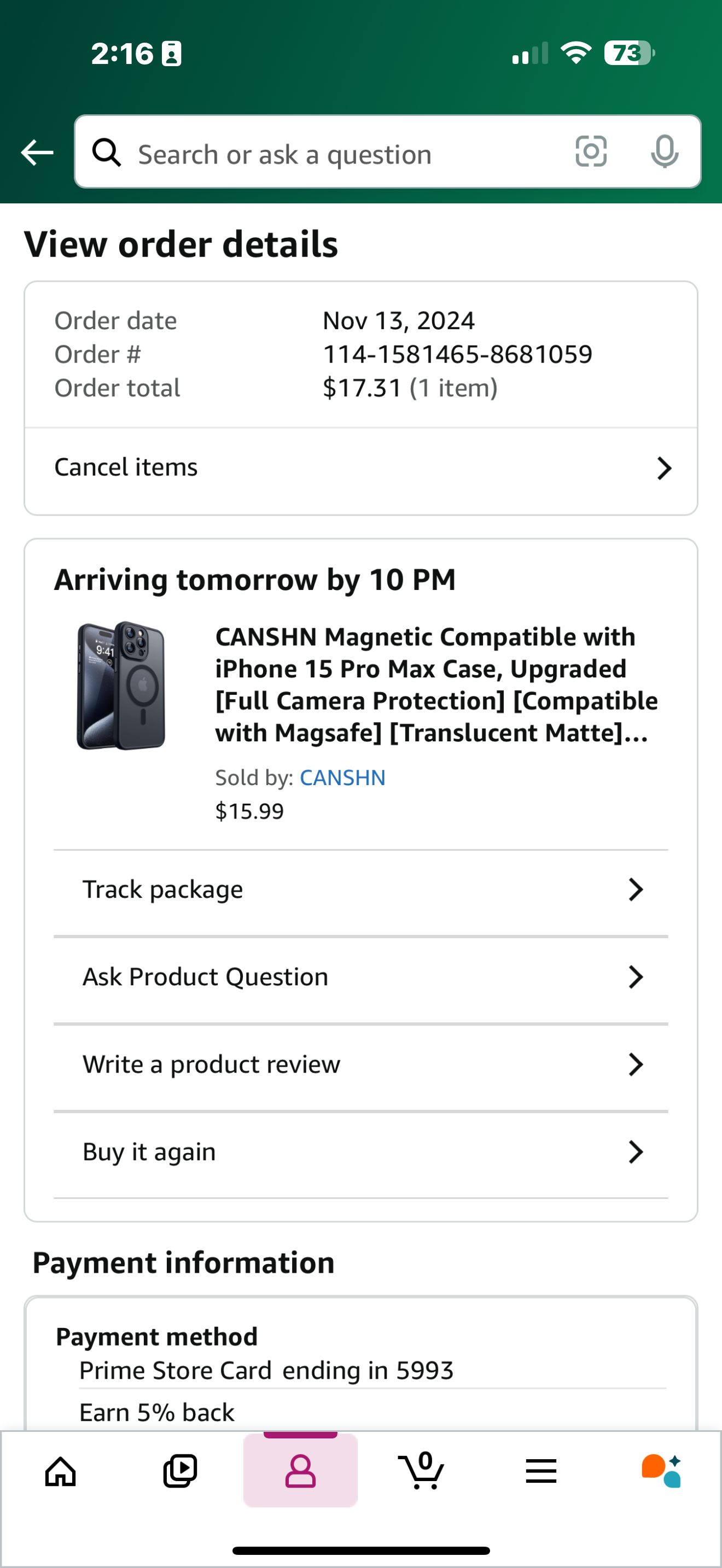722x1568 pixels.
Task: Focus the search input field
Action: [x=341, y=155]
